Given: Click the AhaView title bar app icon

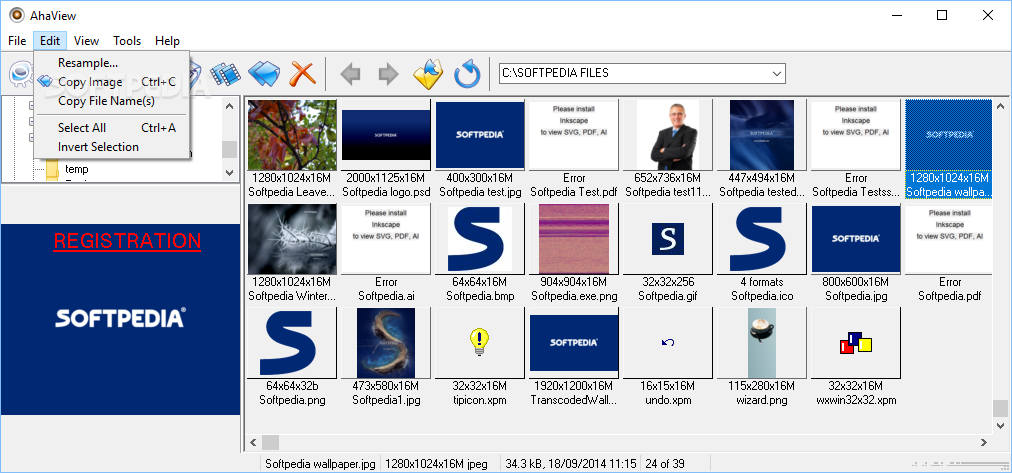Looking at the screenshot, I should coord(16,15).
